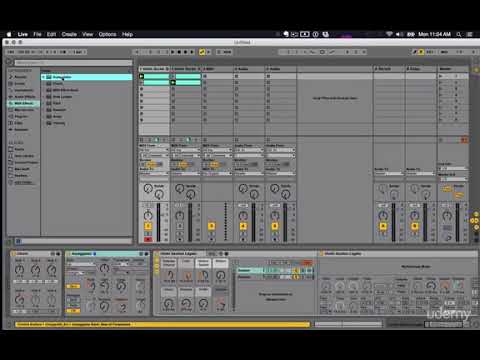
Task: Toggle the yellow Automation Arm button
Action: (202, 52)
